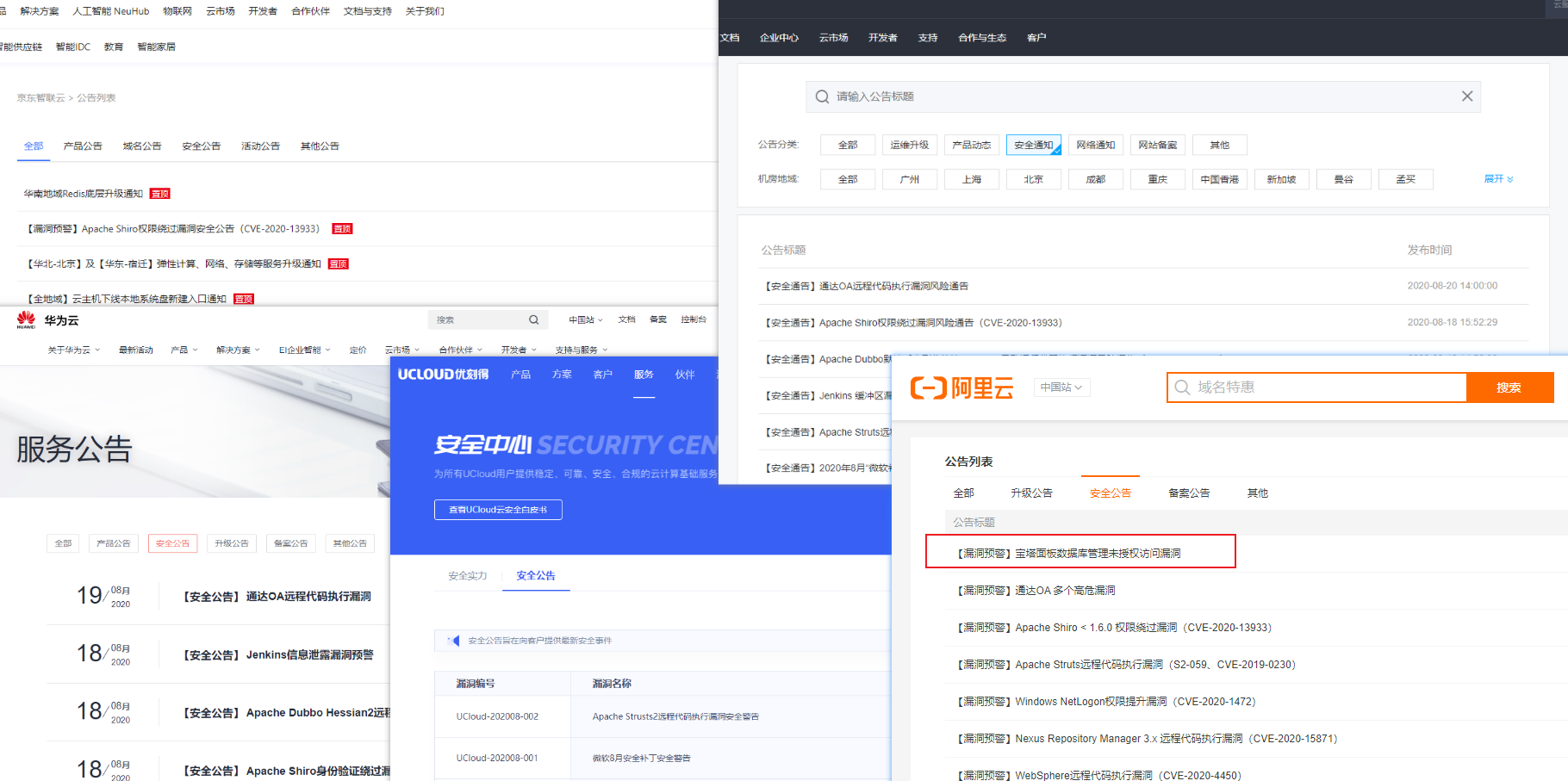The height and width of the screenshot is (781, 1568).
Task: Click the orange 搜索 button
Action: tap(1509, 387)
